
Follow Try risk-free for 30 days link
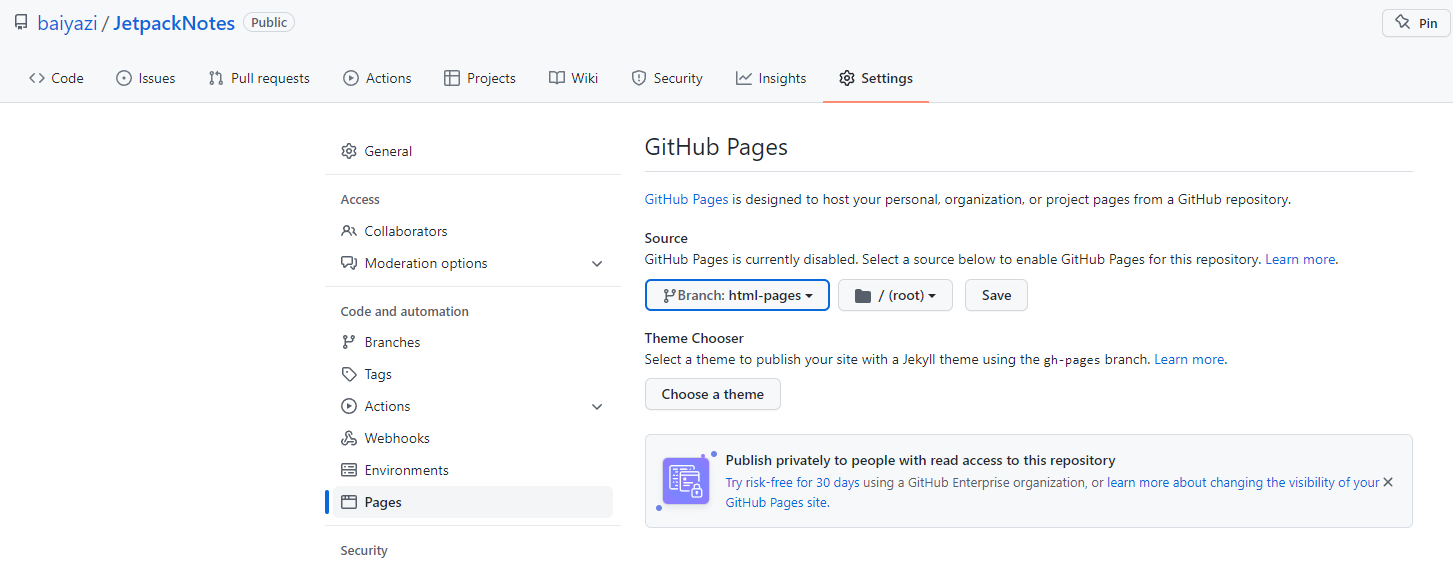pos(792,482)
